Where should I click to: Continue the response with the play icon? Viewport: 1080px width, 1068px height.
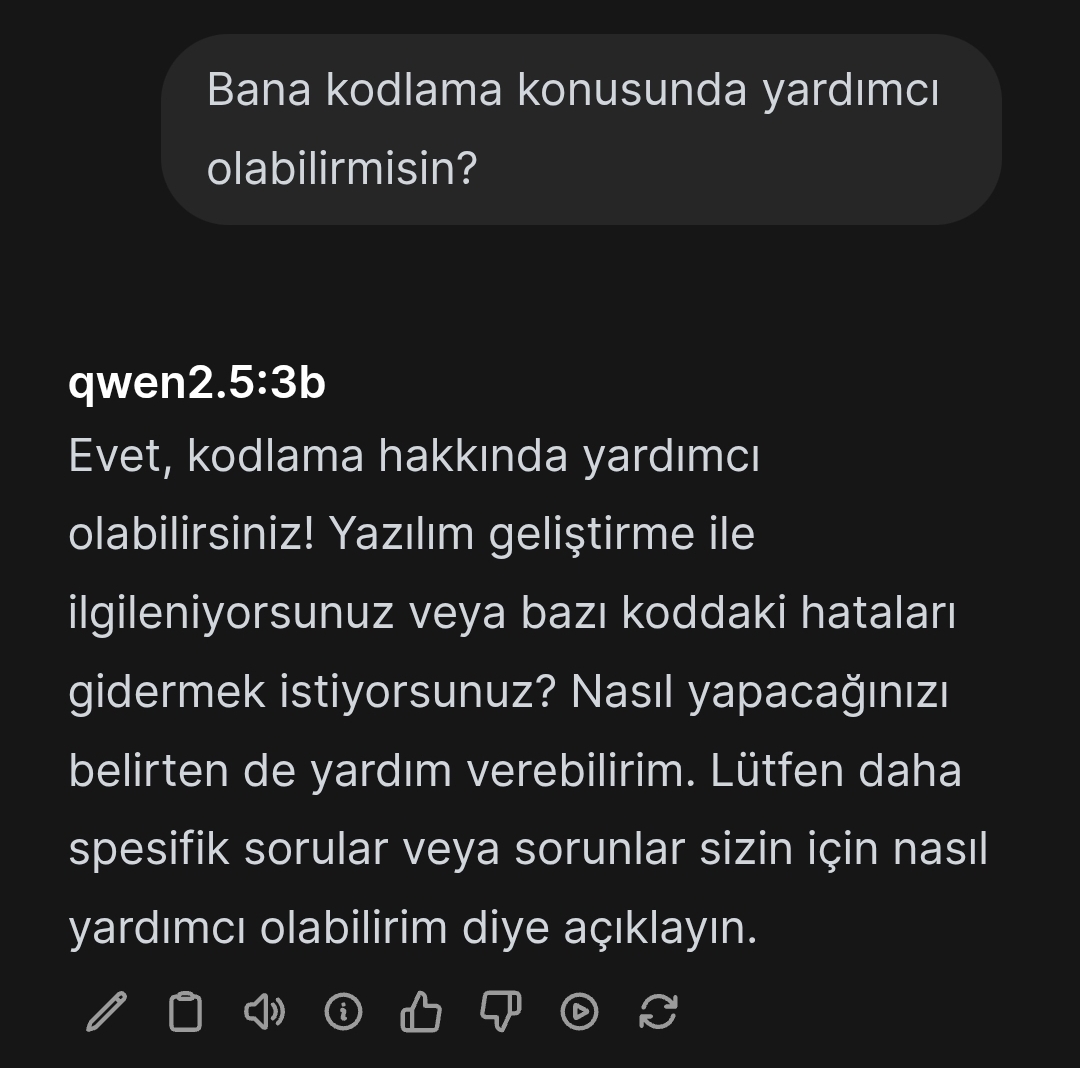579,1012
